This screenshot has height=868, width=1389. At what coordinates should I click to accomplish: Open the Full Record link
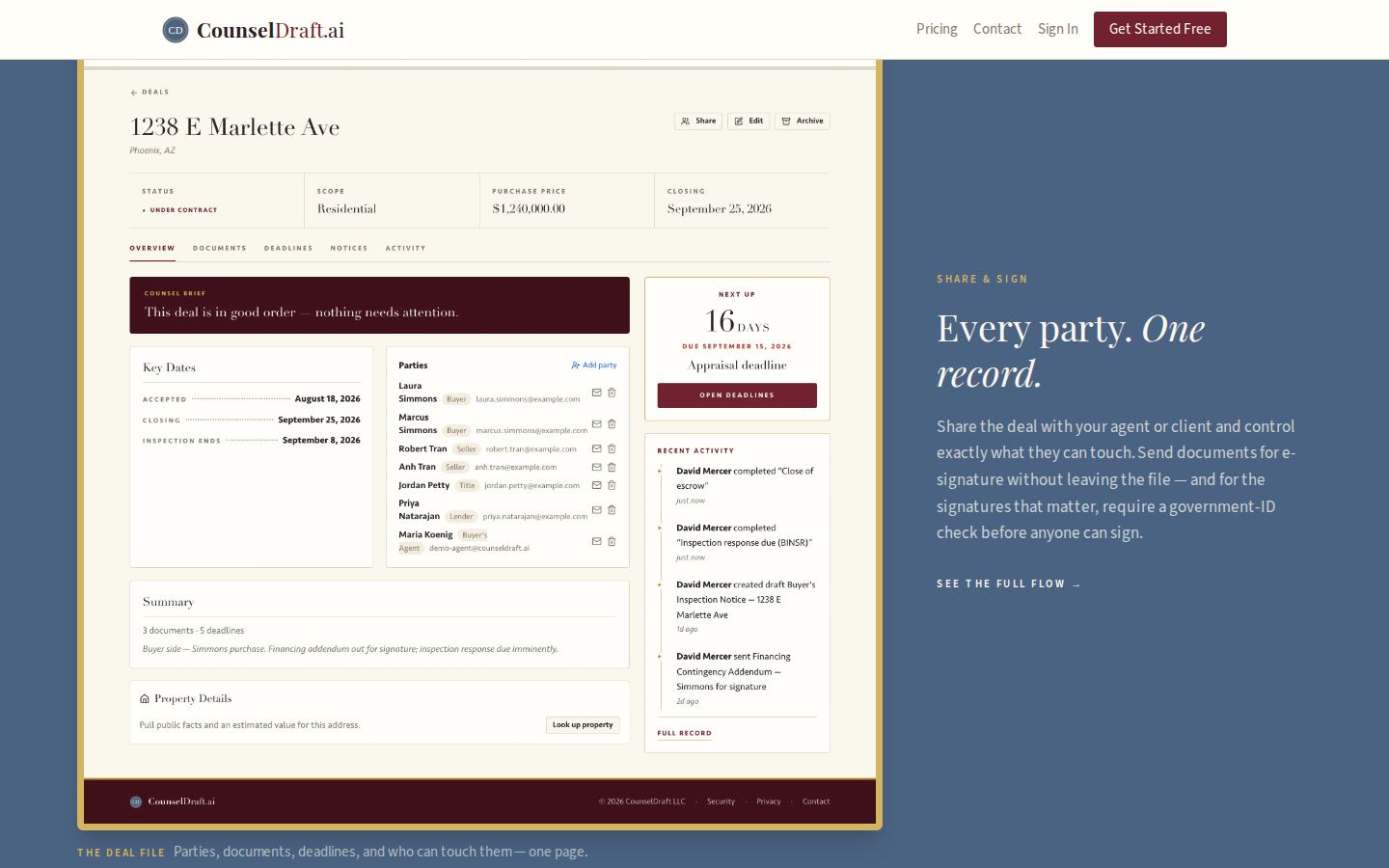(684, 733)
